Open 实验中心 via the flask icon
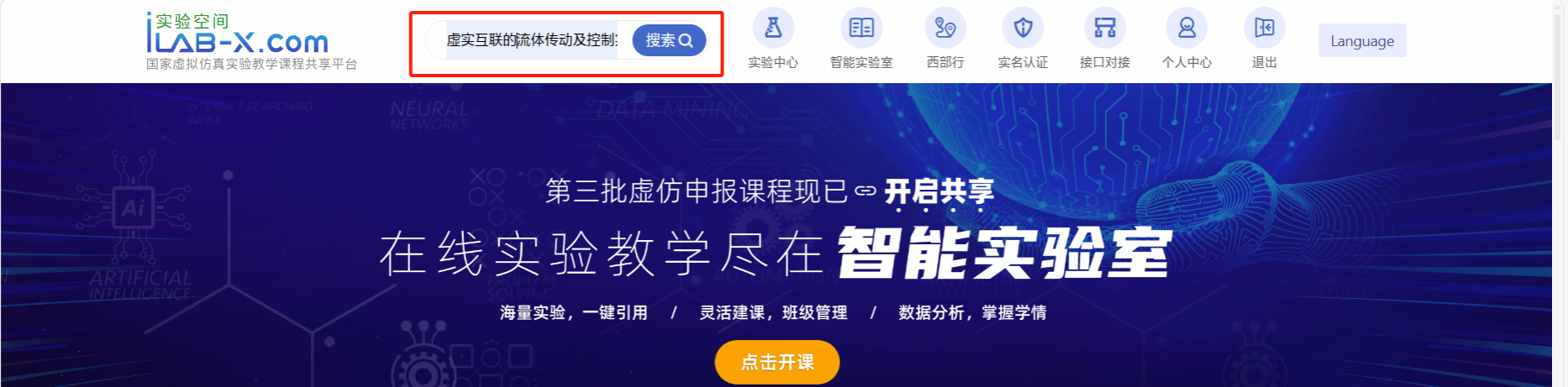1568x387 pixels. 773,28
